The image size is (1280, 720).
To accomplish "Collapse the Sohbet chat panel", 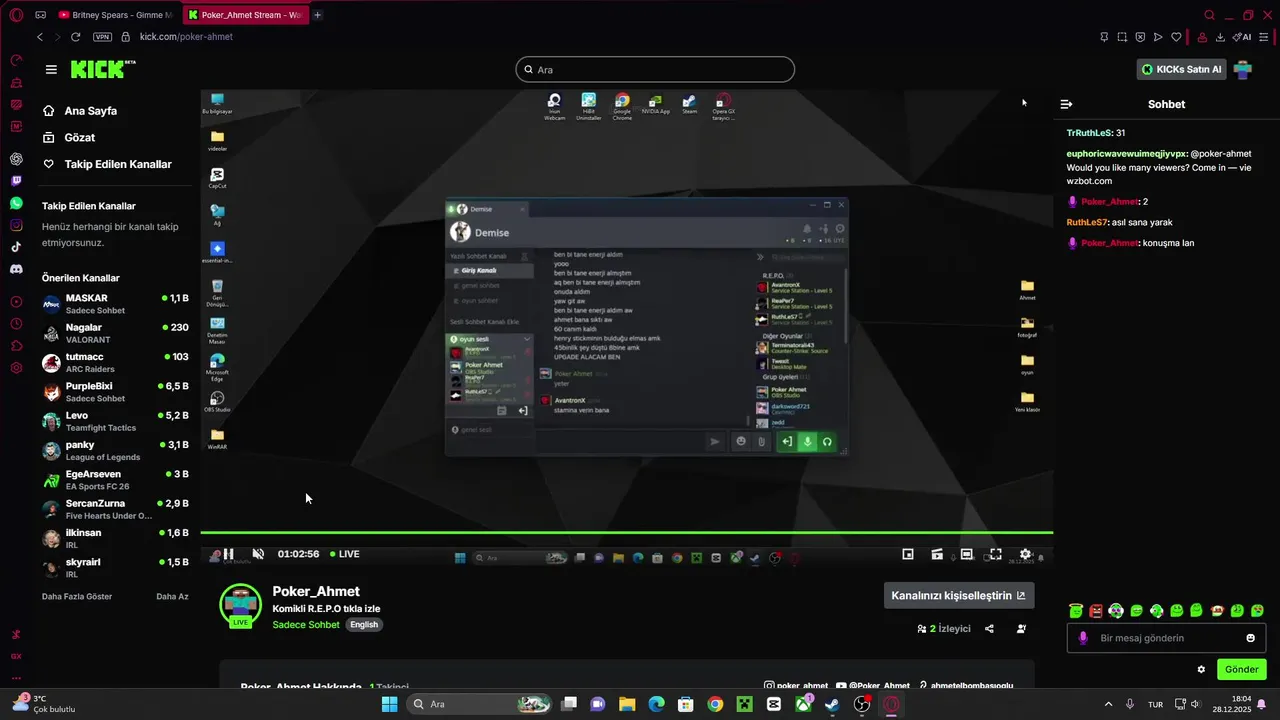I will point(1066,104).
